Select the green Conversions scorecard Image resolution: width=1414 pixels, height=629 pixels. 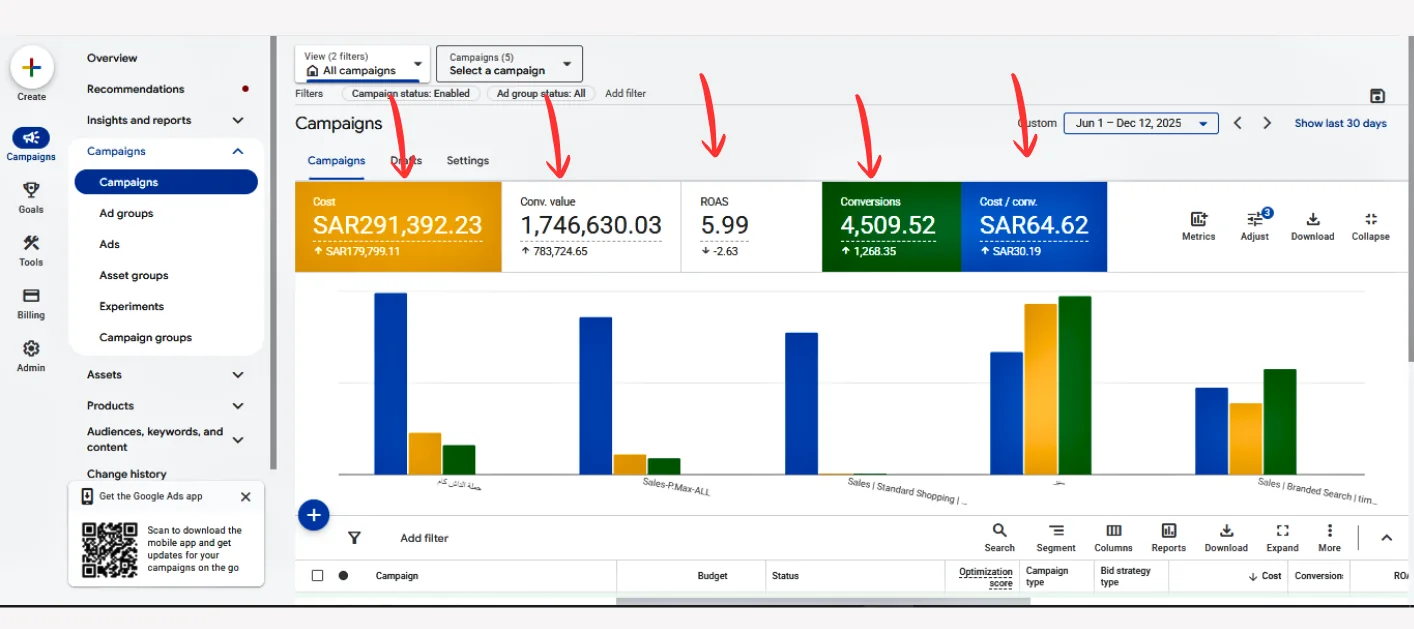(891, 227)
